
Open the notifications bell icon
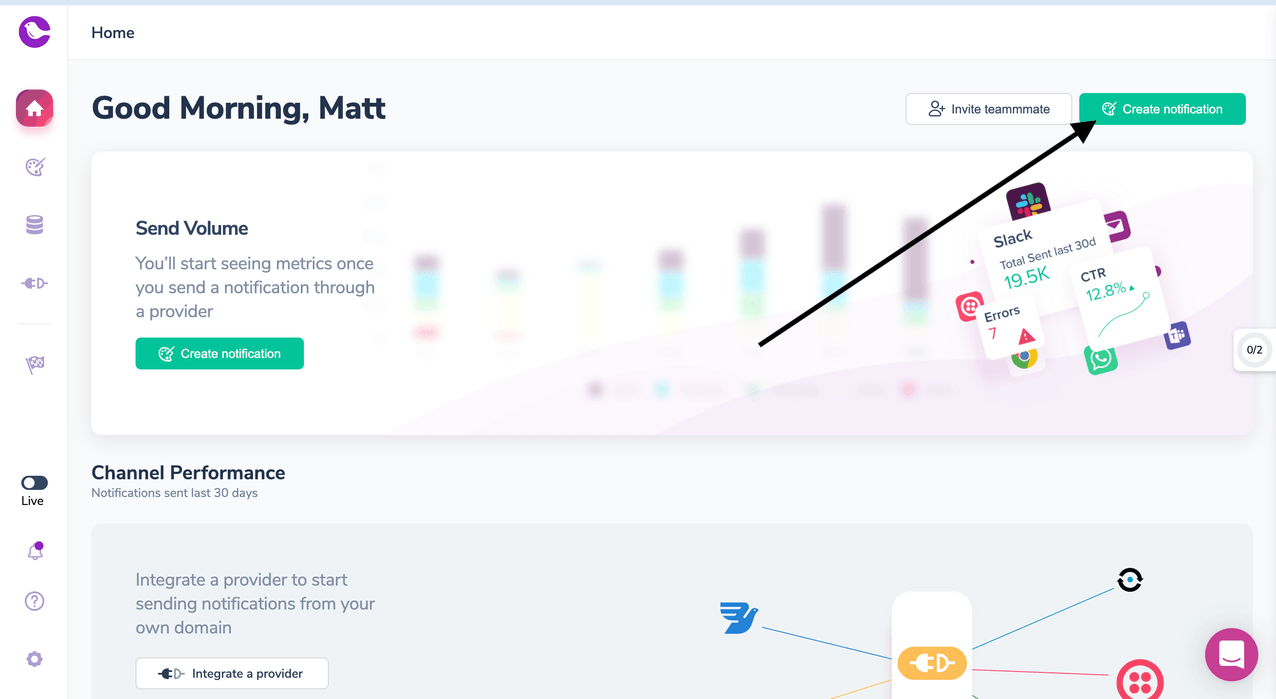click(x=35, y=551)
